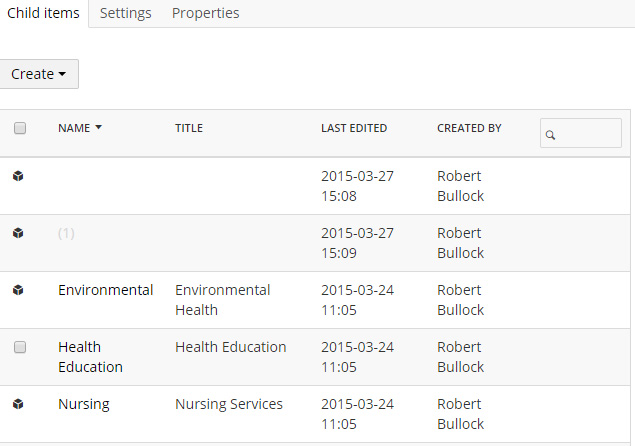
Task: Open the Environmental item link
Action: (x=105, y=290)
